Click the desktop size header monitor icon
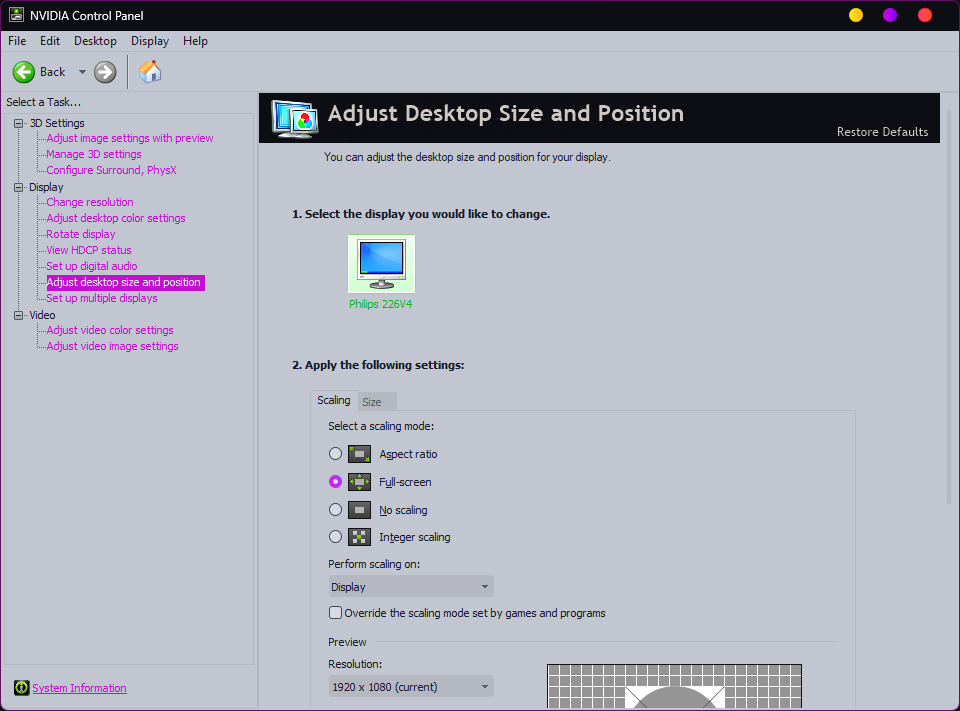960x711 pixels. 295,119
